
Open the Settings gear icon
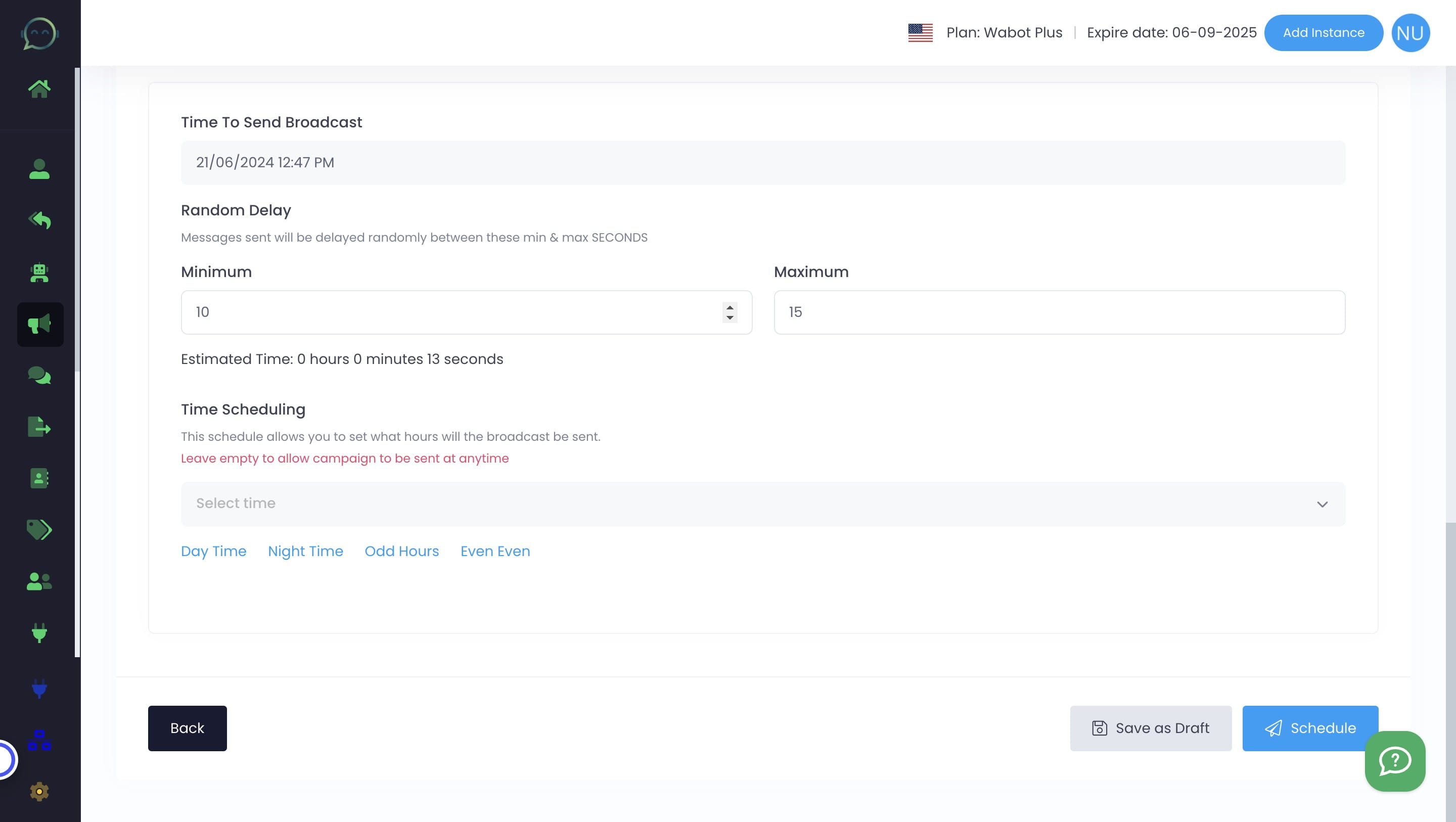click(x=40, y=792)
